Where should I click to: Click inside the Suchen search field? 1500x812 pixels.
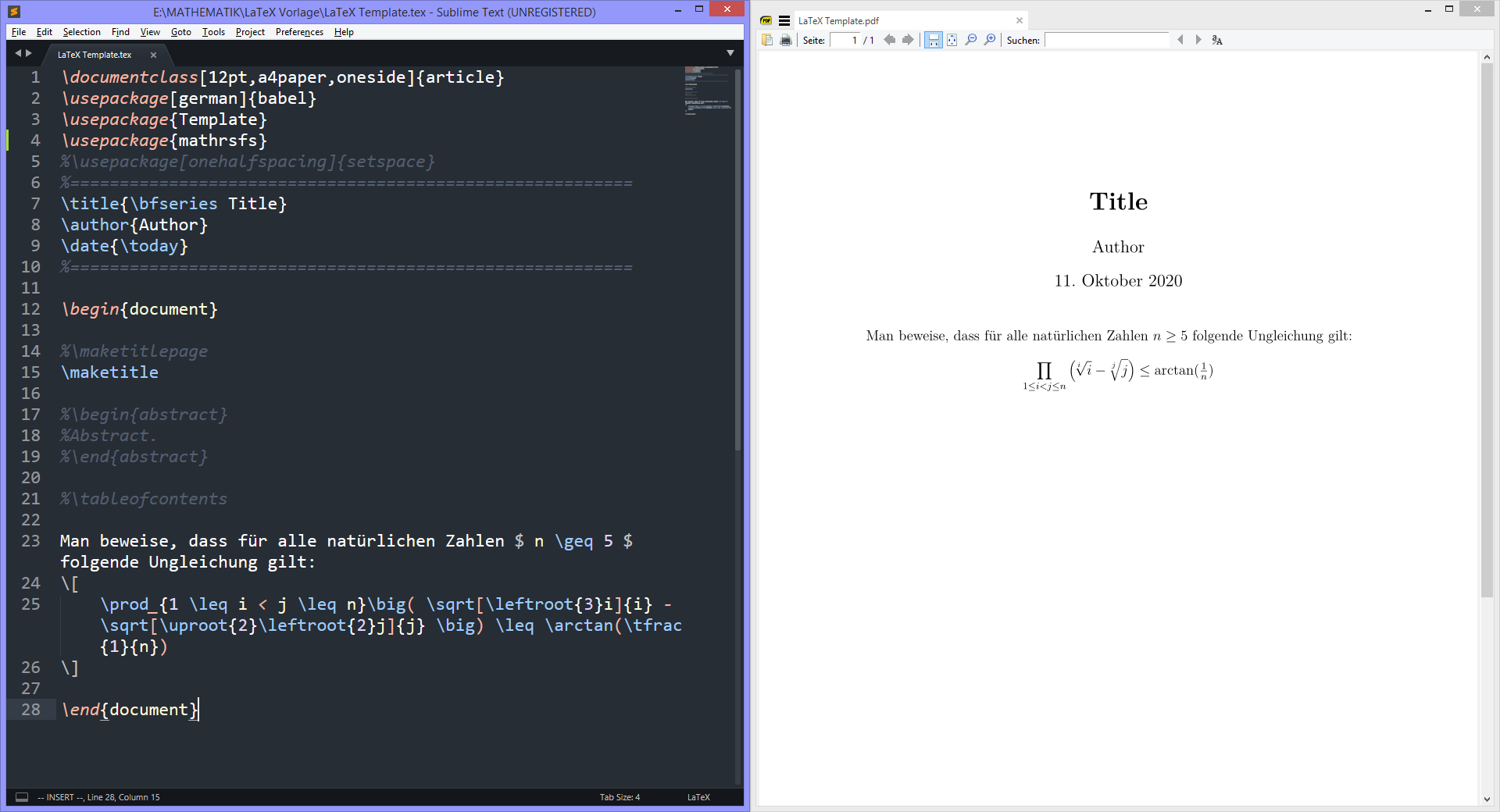(x=1107, y=40)
